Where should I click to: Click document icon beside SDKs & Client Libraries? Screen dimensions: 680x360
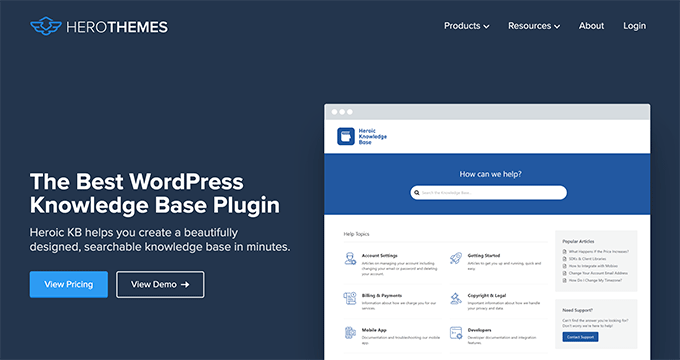pyautogui.click(x=565, y=259)
